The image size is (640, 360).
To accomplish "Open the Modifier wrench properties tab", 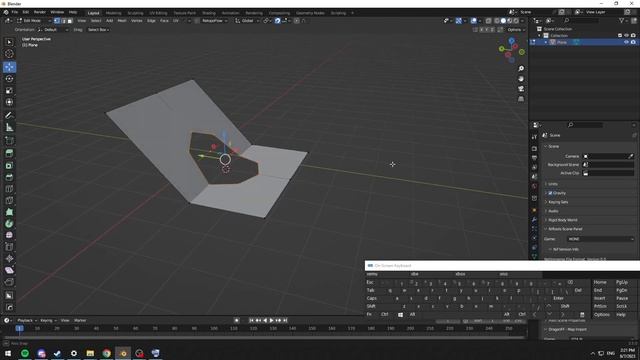I will [534, 220].
